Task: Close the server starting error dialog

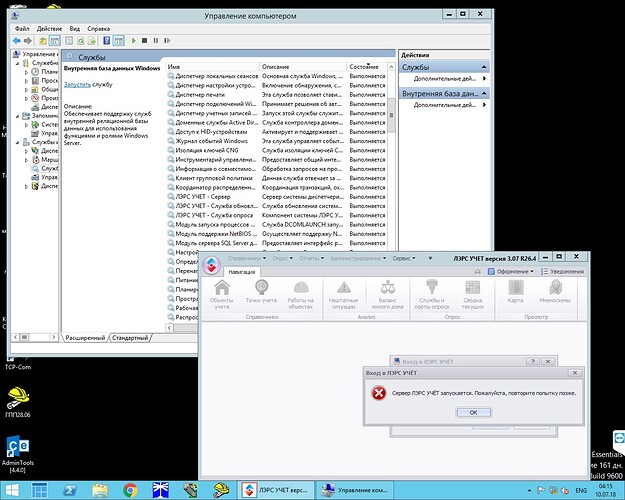Action: click(x=575, y=373)
